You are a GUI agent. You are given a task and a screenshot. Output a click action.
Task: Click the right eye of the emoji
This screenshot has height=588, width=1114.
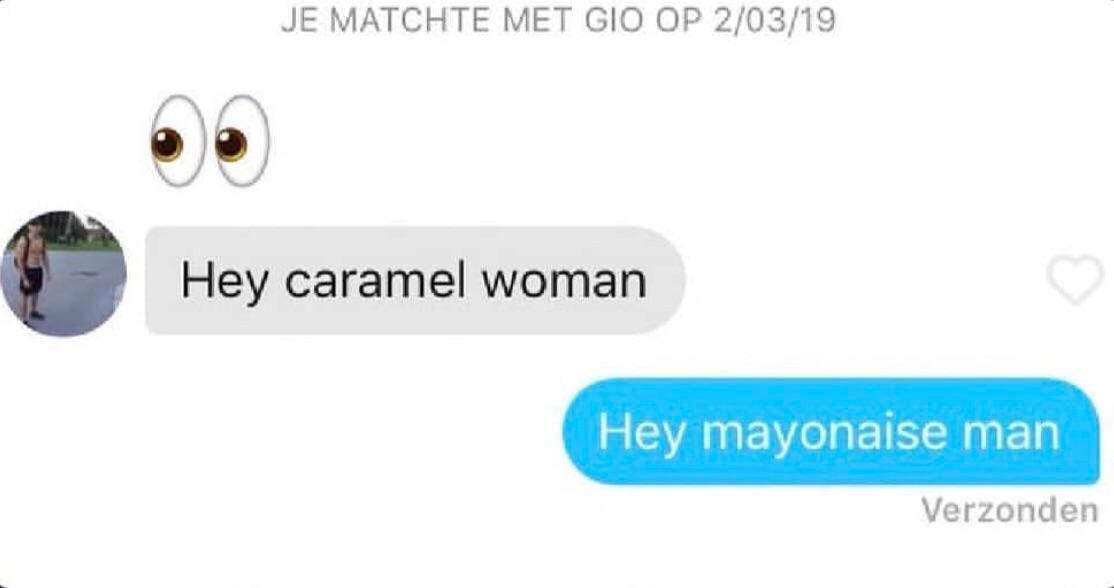point(242,141)
